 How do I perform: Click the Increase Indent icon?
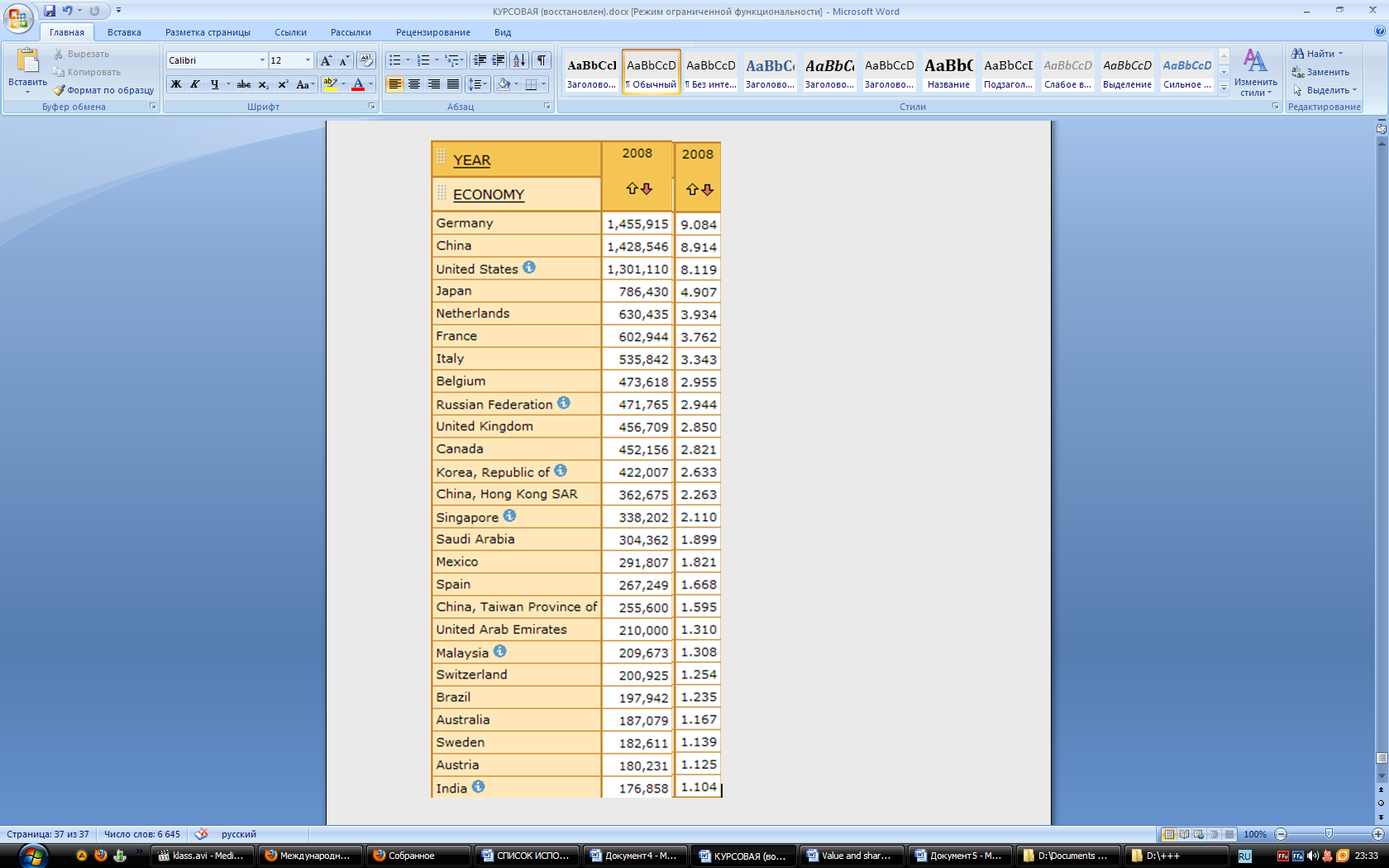pyautogui.click(x=499, y=60)
